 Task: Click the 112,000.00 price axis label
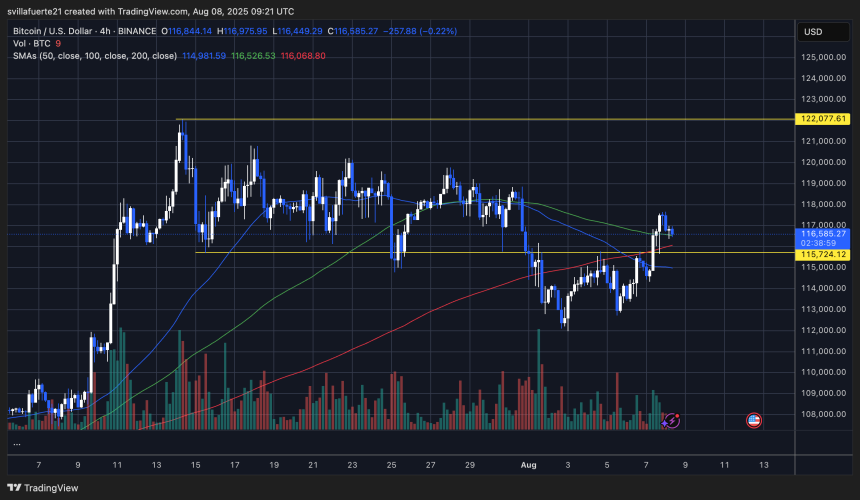pos(823,330)
